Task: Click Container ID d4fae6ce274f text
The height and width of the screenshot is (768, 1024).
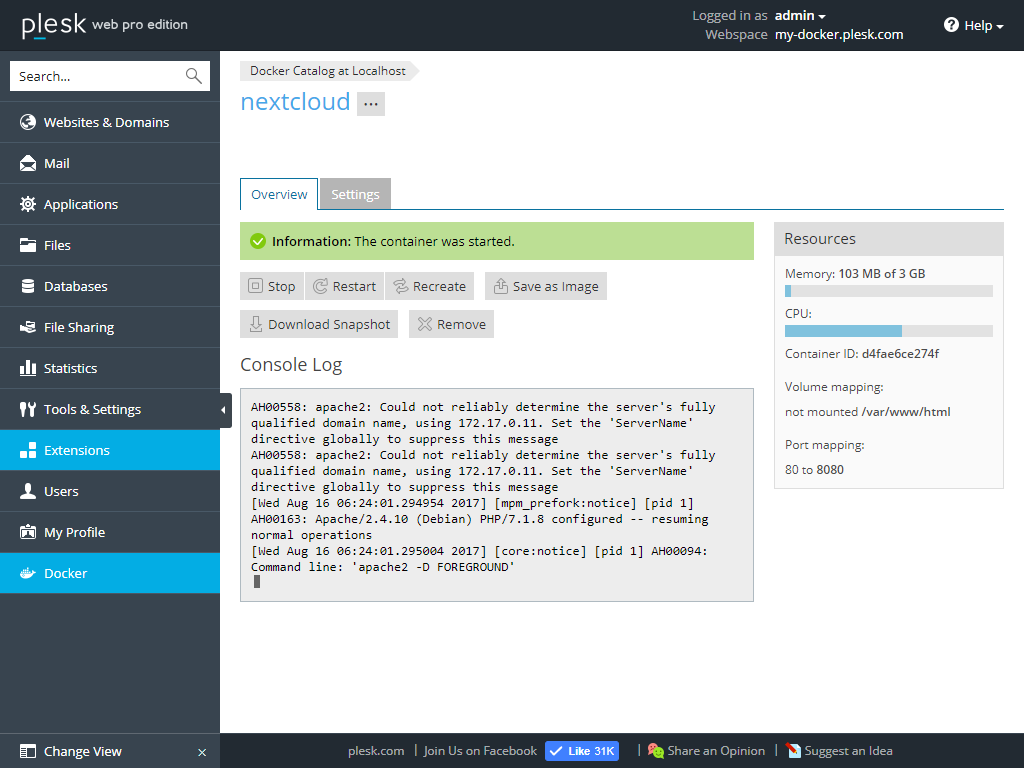Action: coord(862,354)
